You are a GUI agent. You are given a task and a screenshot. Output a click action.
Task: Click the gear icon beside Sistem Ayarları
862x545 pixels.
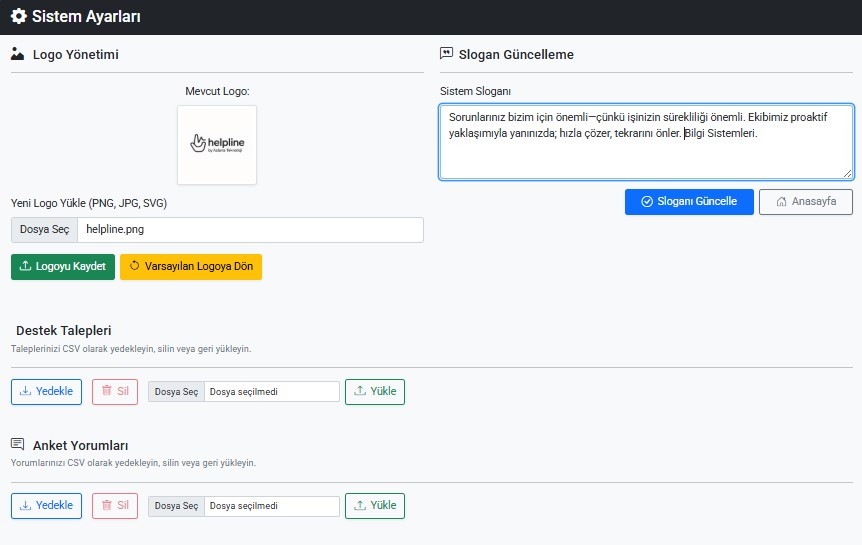tap(18, 16)
